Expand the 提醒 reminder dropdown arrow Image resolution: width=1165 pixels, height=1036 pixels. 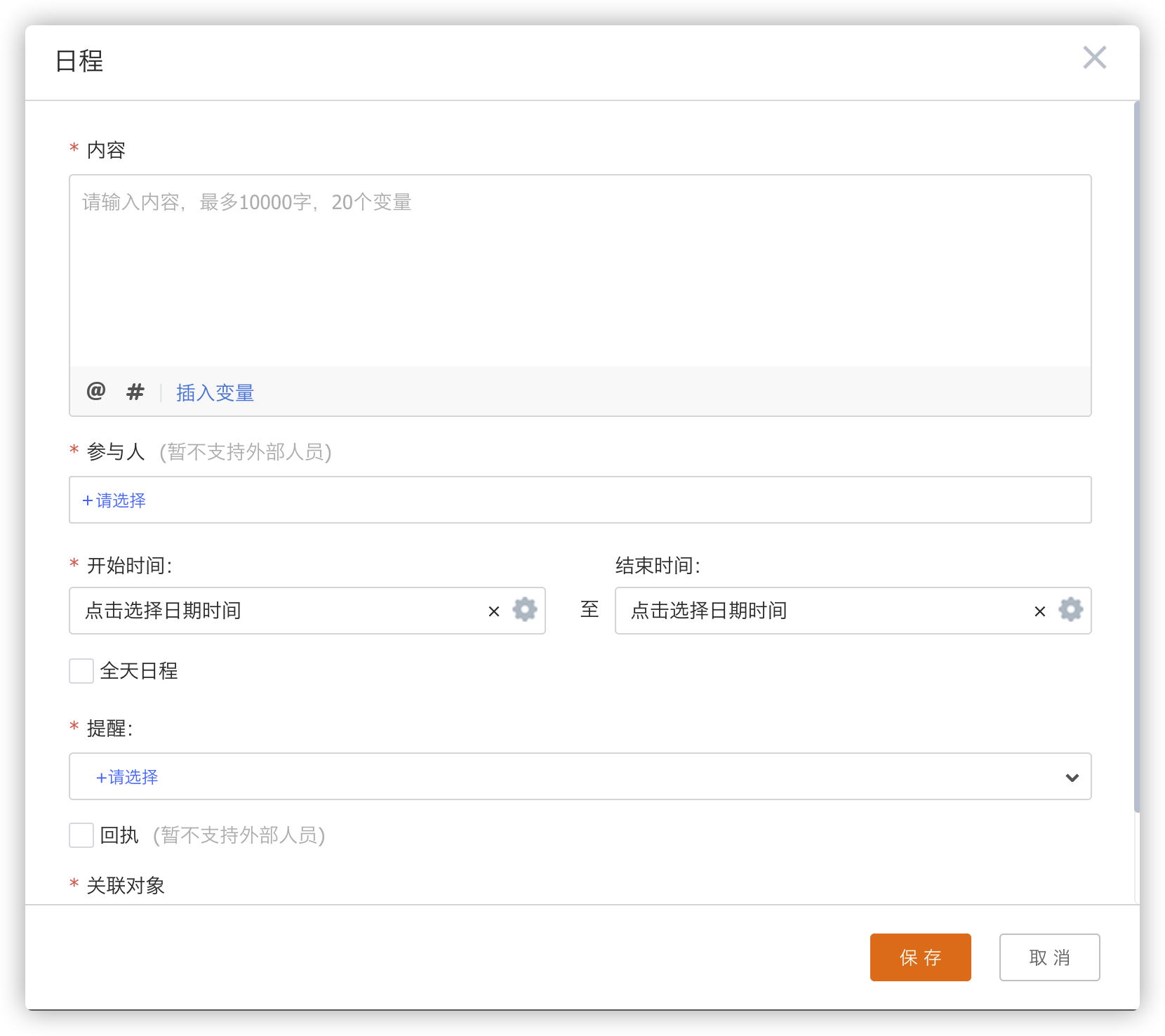click(1072, 777)
